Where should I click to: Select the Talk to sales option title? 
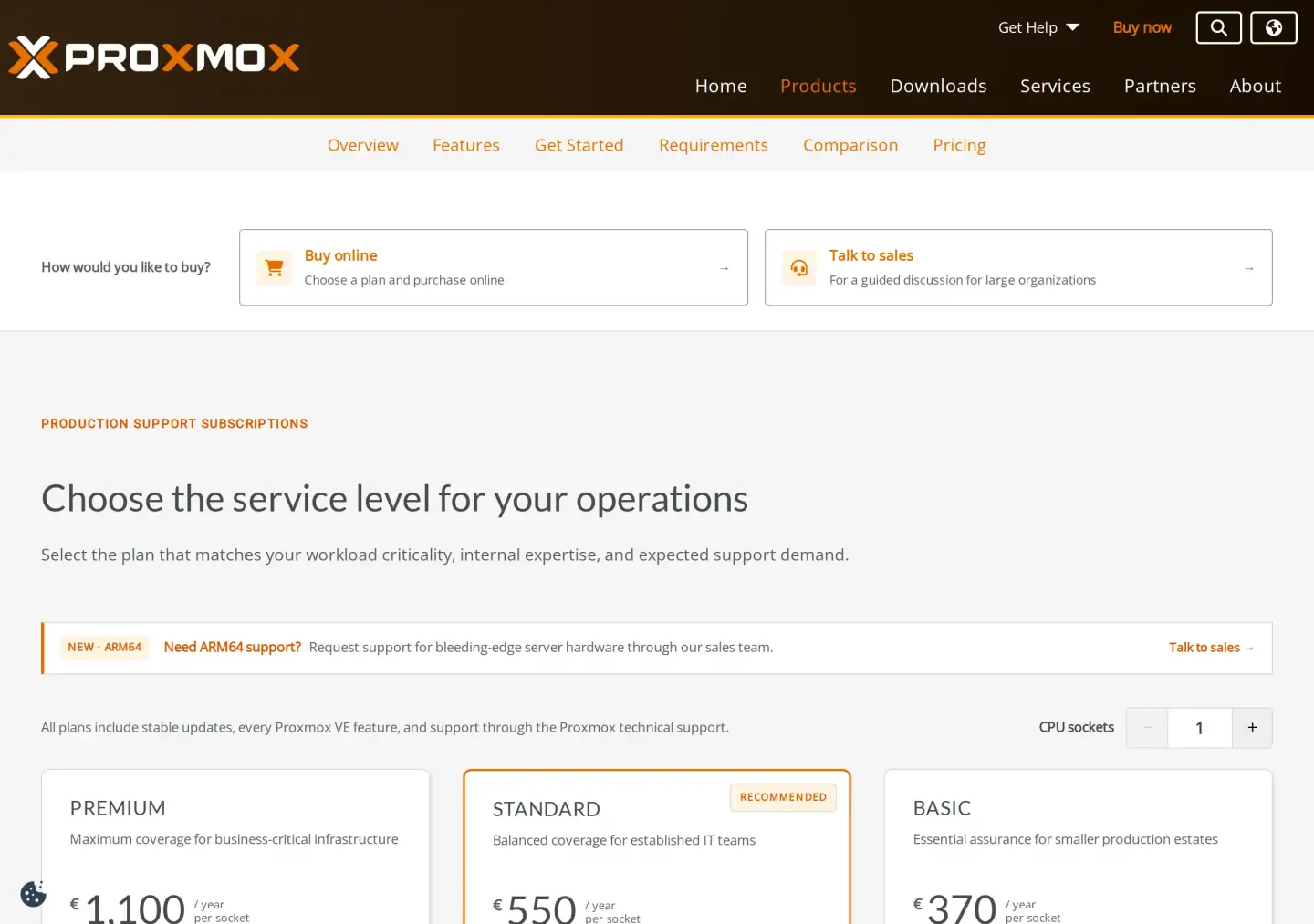point(871,255)
